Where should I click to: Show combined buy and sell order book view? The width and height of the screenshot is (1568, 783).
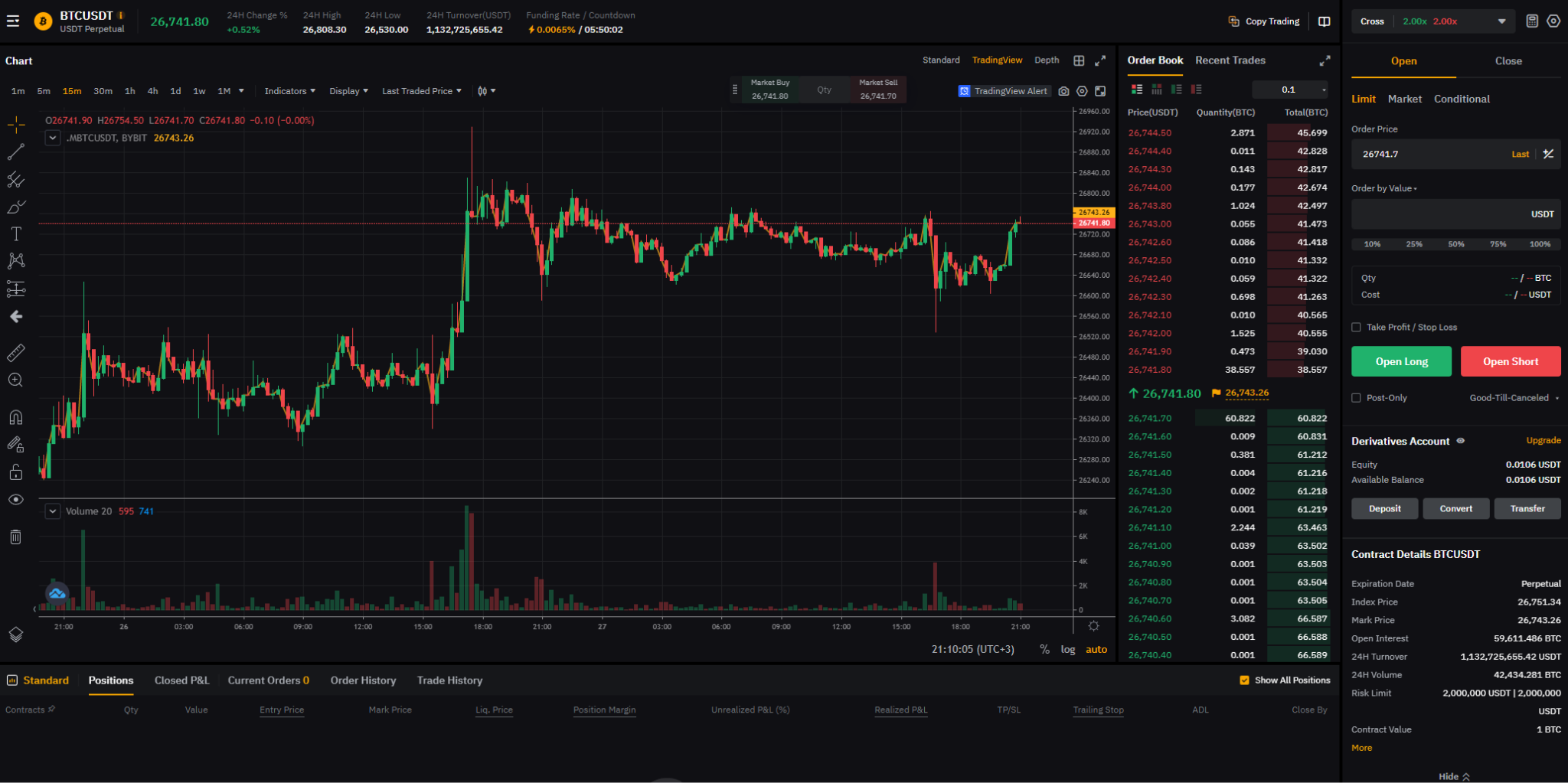point(1137,90)
